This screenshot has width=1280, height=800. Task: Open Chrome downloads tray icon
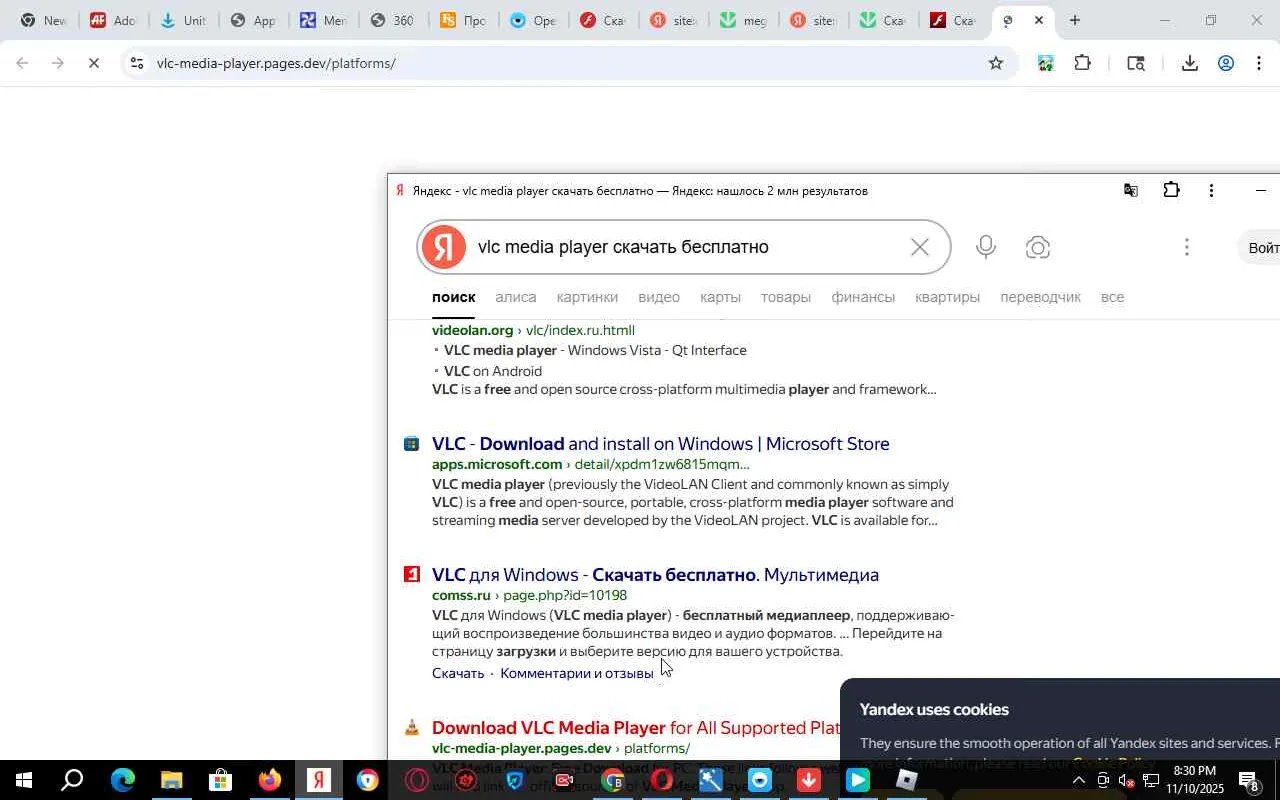point(1189,63)
